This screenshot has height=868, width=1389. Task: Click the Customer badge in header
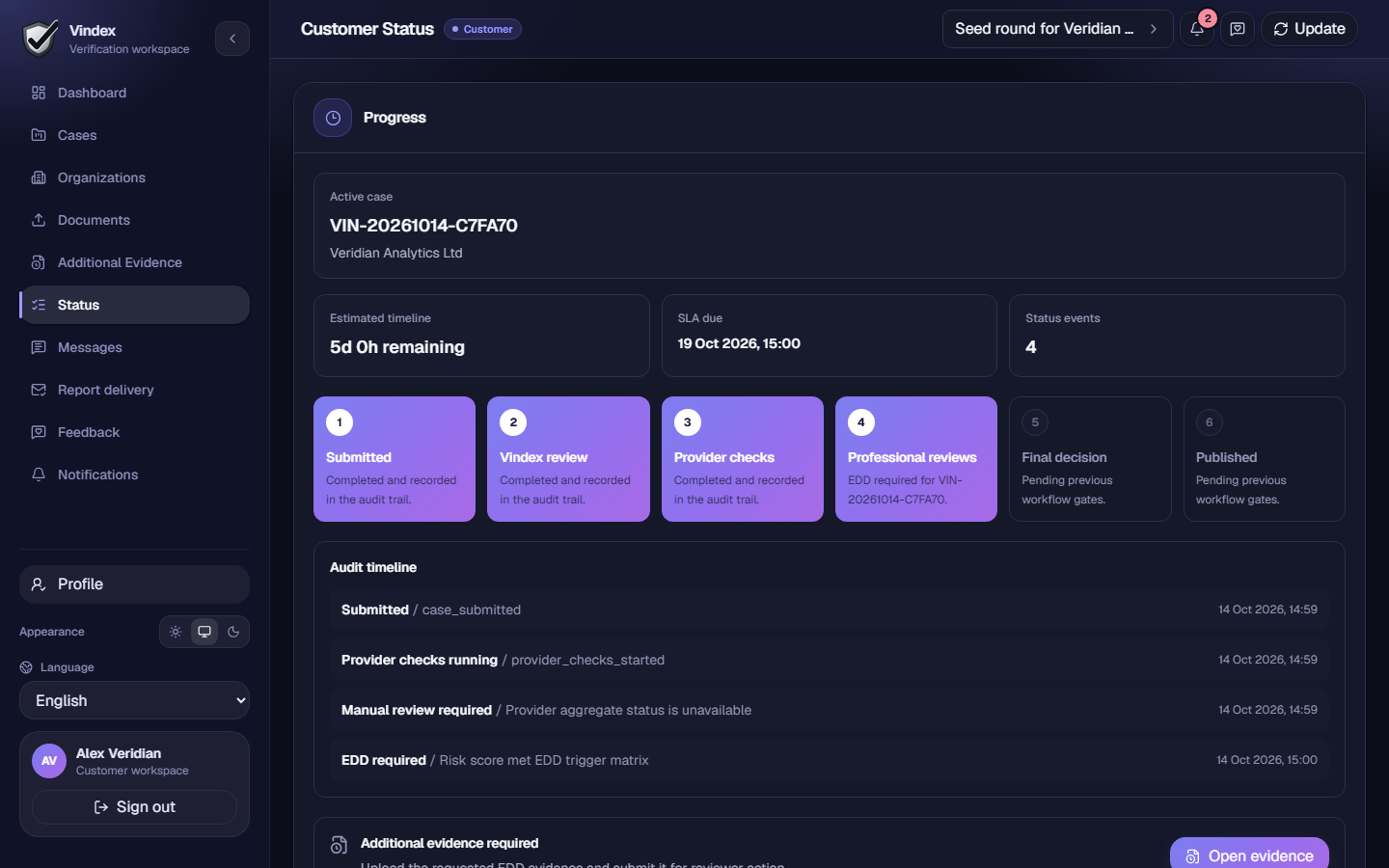[482, 29]
